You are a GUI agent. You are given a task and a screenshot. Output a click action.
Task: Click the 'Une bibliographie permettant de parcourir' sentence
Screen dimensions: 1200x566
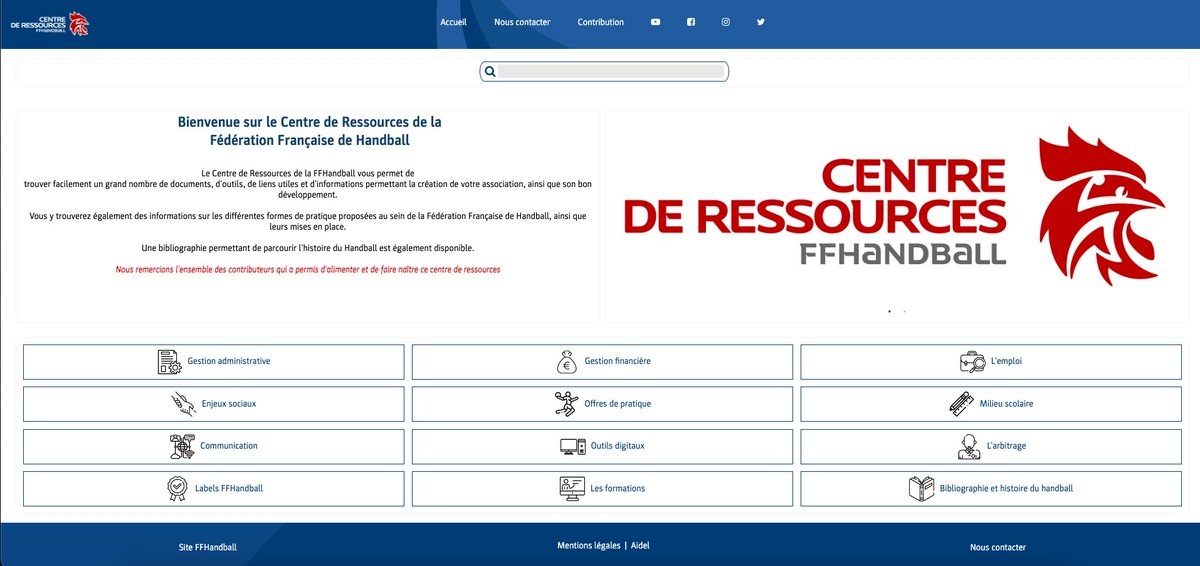pos(308,247)
